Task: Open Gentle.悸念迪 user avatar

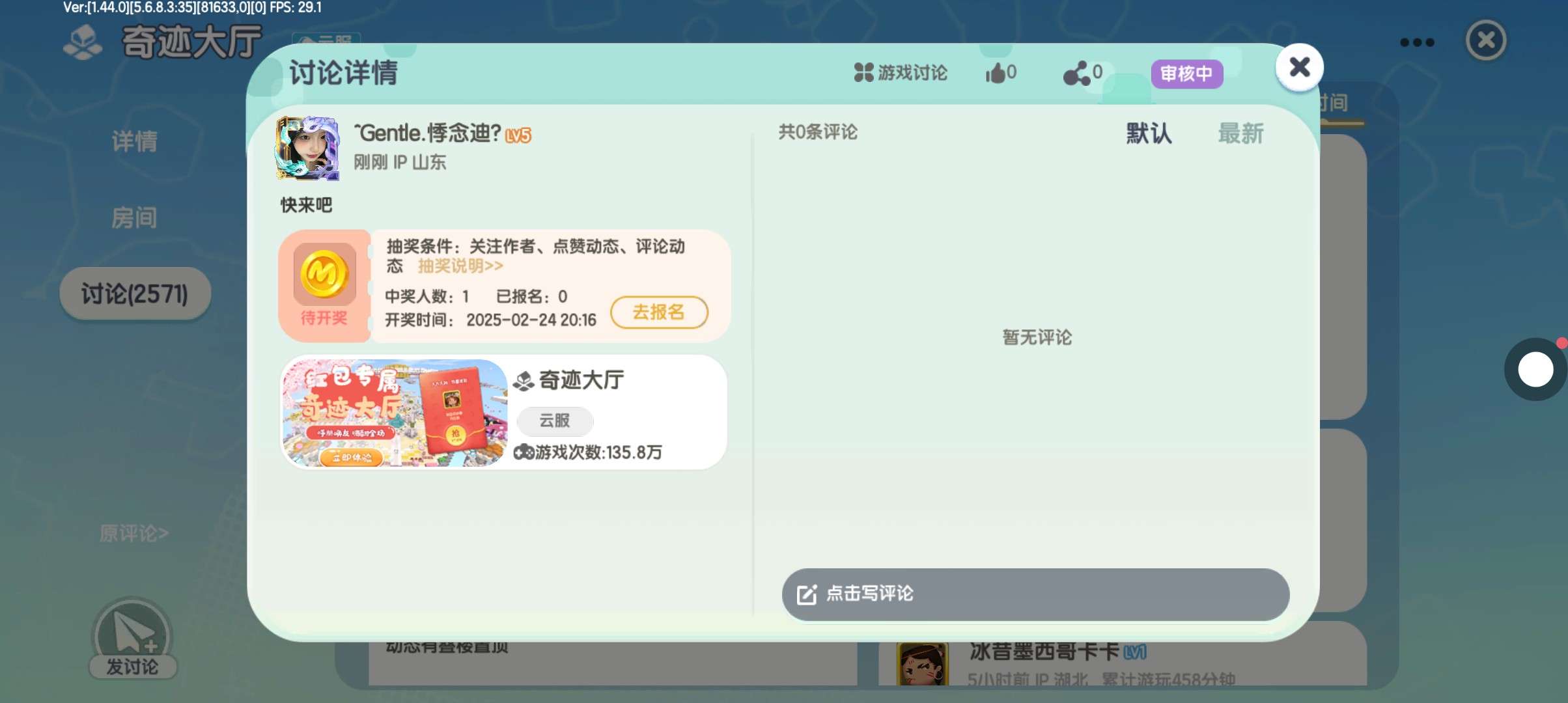Action: [307, 148]
